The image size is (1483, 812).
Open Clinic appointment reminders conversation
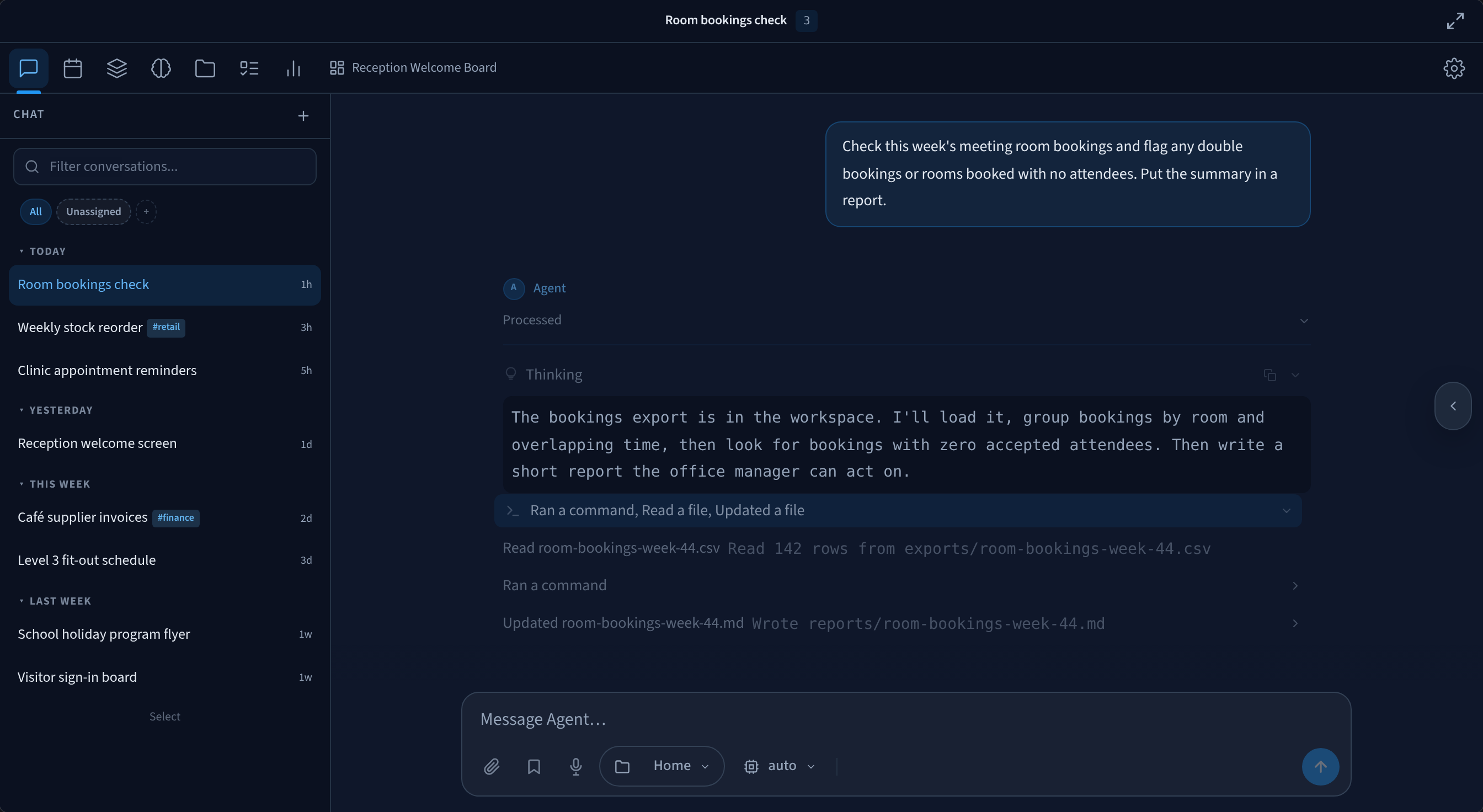[x=164, y=370]
